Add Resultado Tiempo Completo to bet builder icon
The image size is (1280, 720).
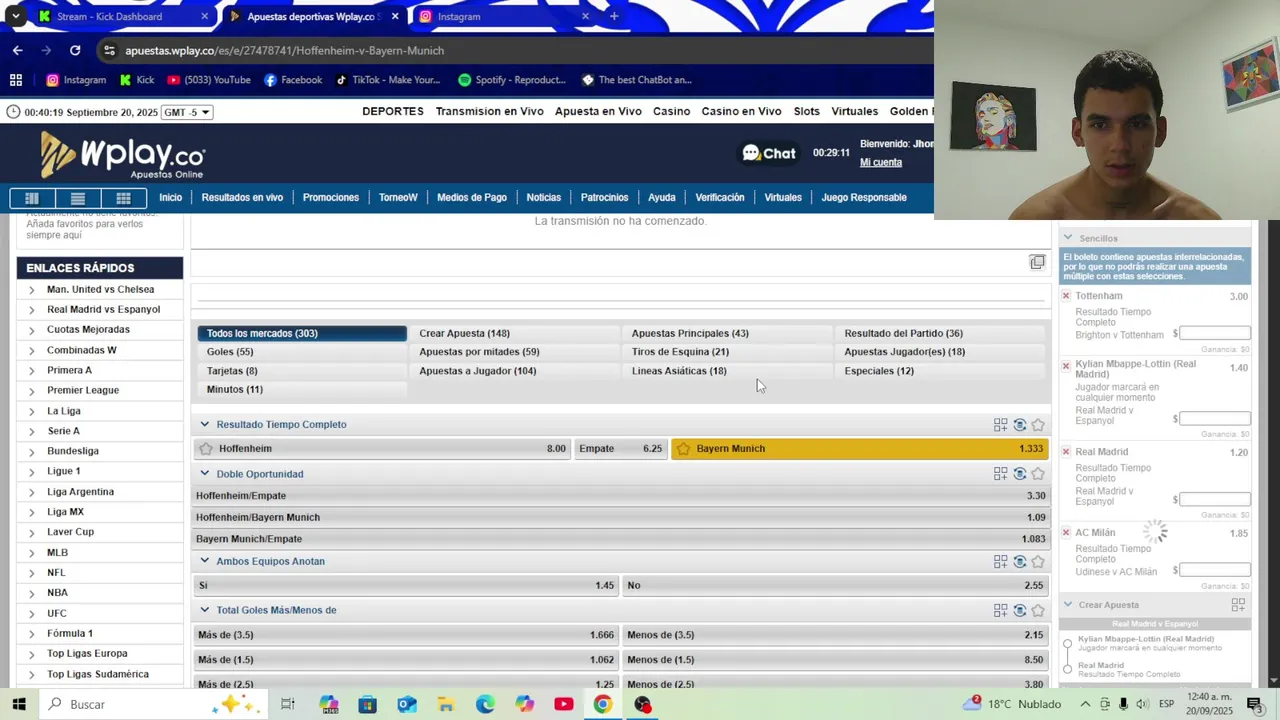click(x=1000, y=425)
